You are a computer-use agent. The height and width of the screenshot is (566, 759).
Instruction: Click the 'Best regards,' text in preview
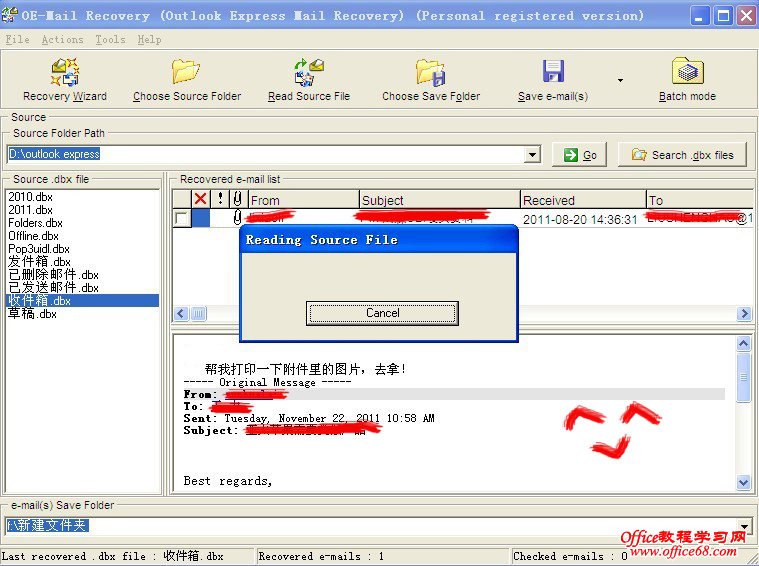(x=228, y=481)
